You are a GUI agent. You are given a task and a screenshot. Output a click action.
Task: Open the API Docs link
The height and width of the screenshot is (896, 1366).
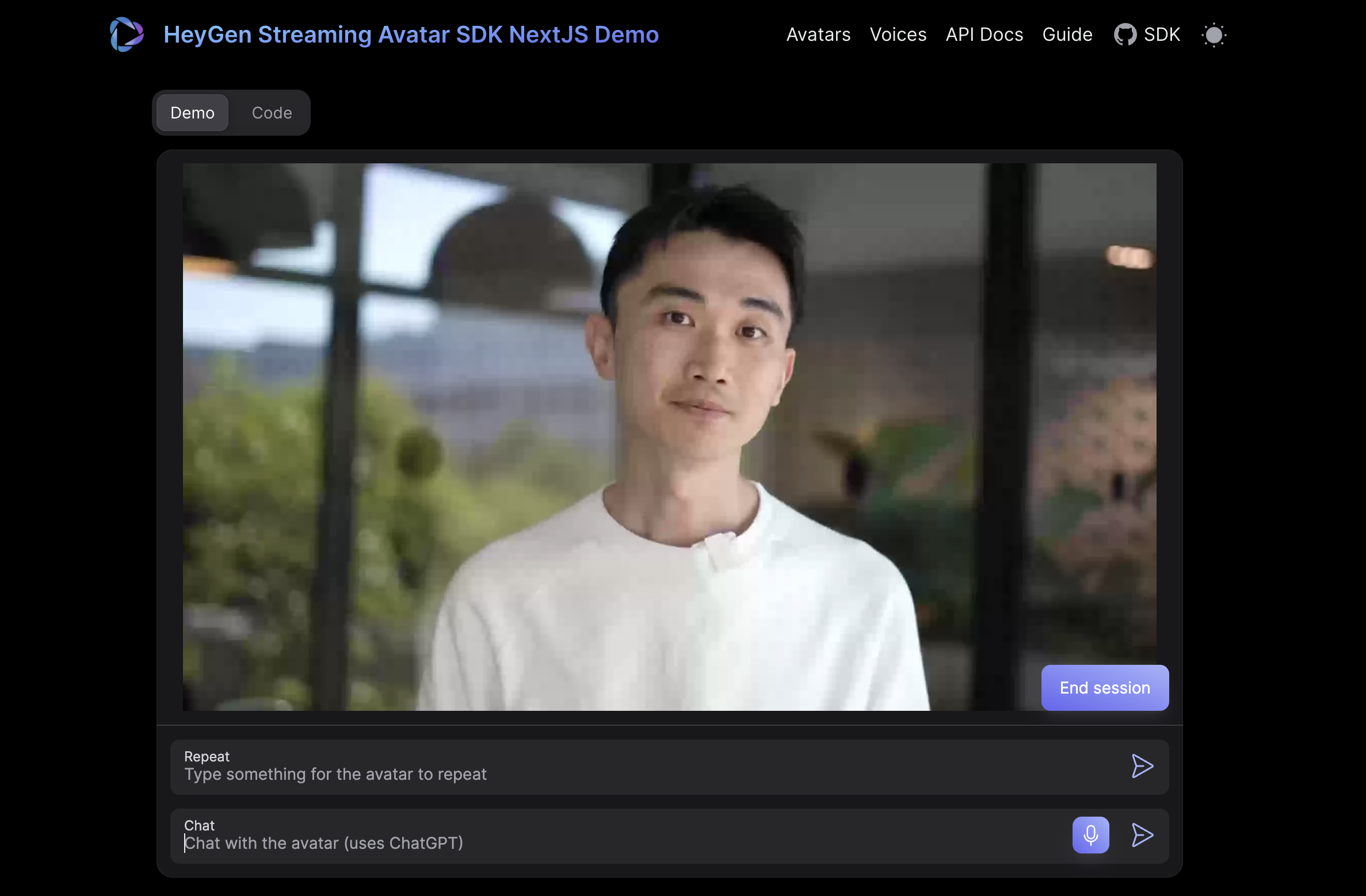[x=984, y=35]
